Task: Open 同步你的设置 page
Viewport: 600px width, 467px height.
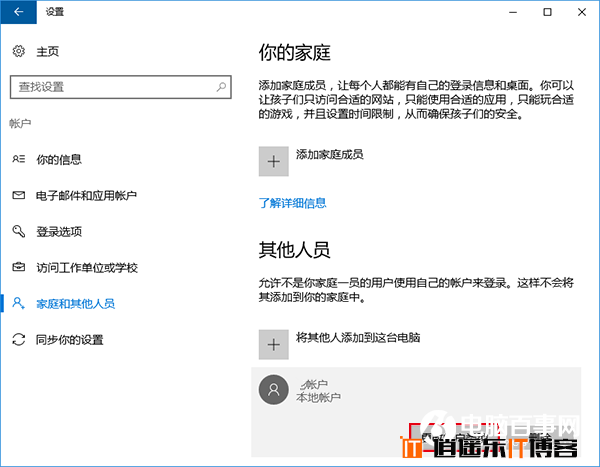Action: tap(69, 339)
